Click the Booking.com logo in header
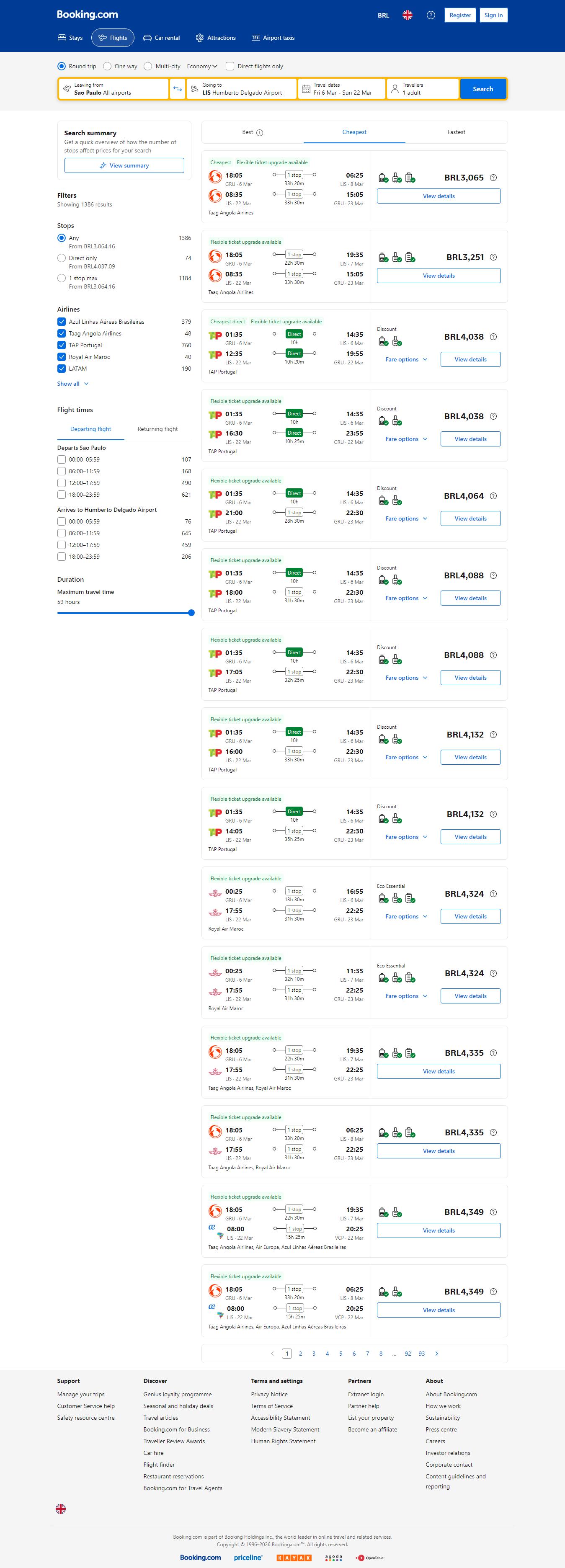The image size is (565, 1568). click(x=87, y=15)
